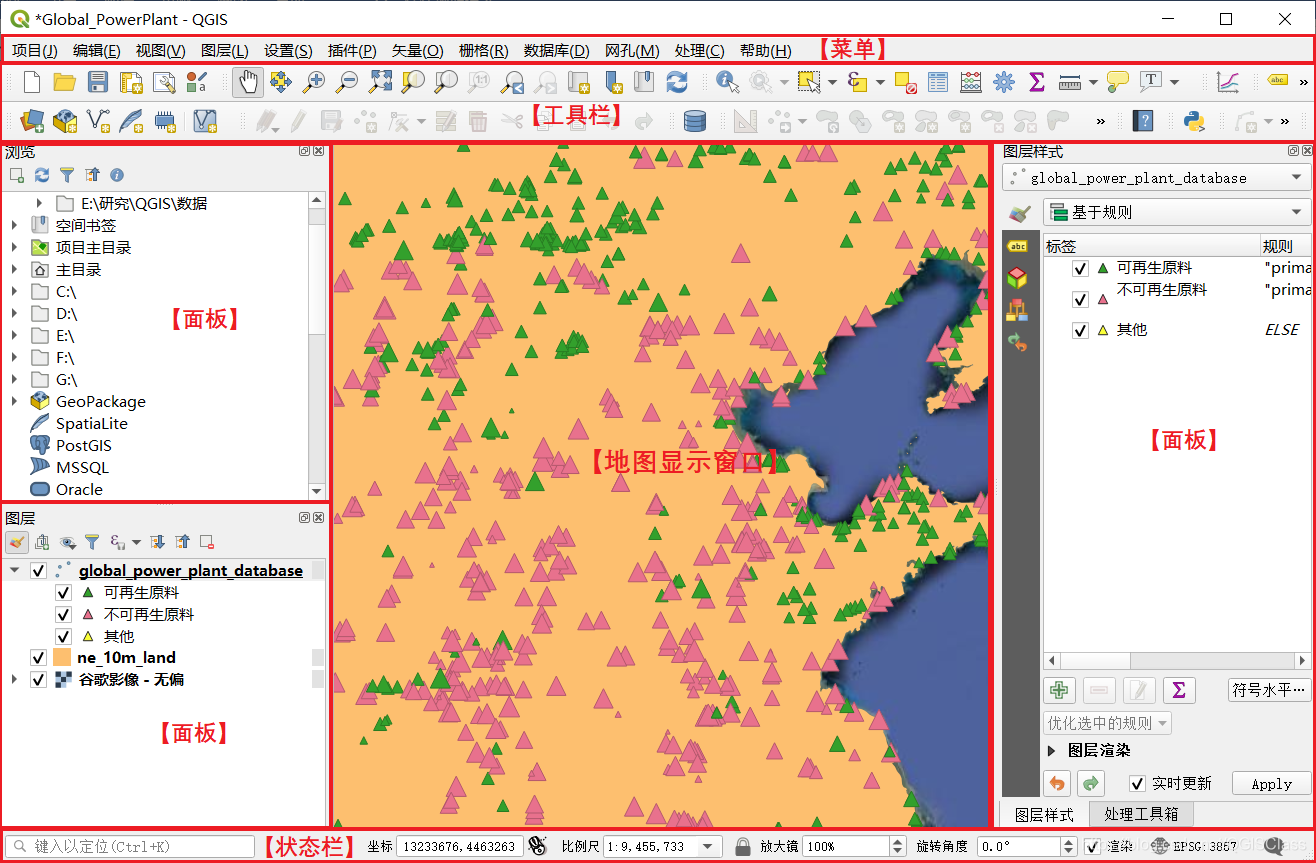Click the Zoom Out magnifier tool
The image size is (1316, 863).
pyautogui.click(x=346, y=82)
